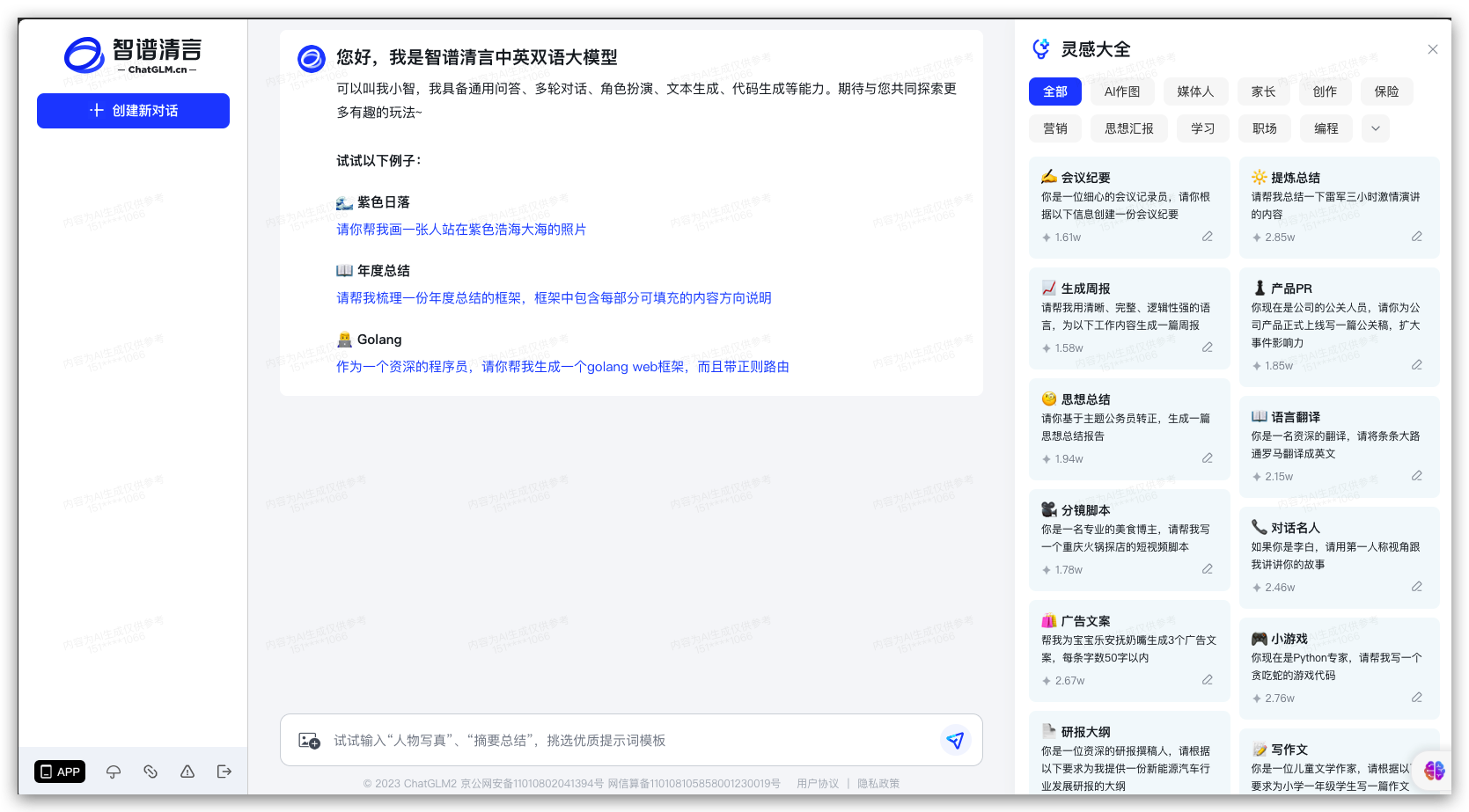Click the 创建新对话 button
1469x812 pixels.
click(133, 111)
